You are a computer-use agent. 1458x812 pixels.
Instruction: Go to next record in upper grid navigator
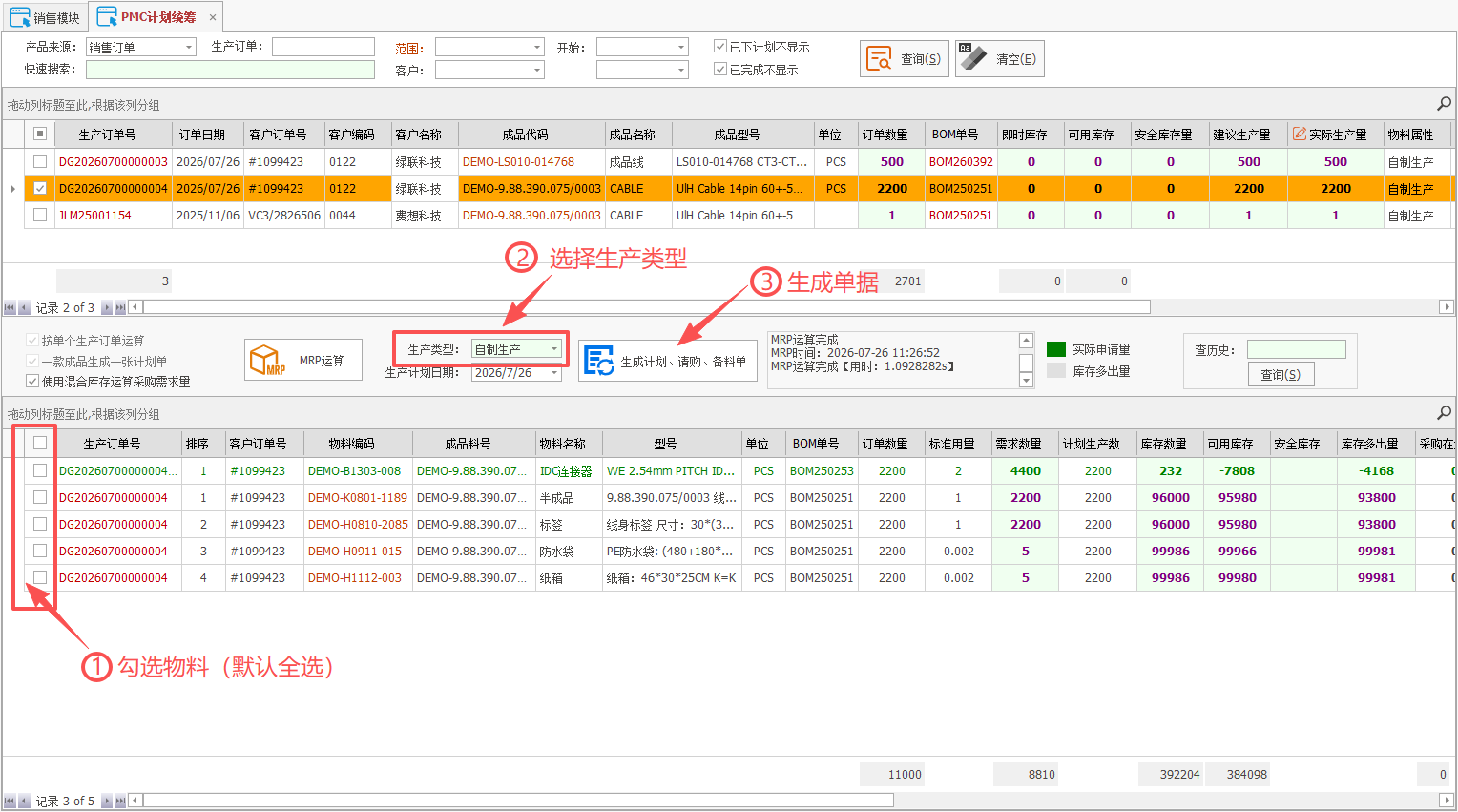coord(107,307)
